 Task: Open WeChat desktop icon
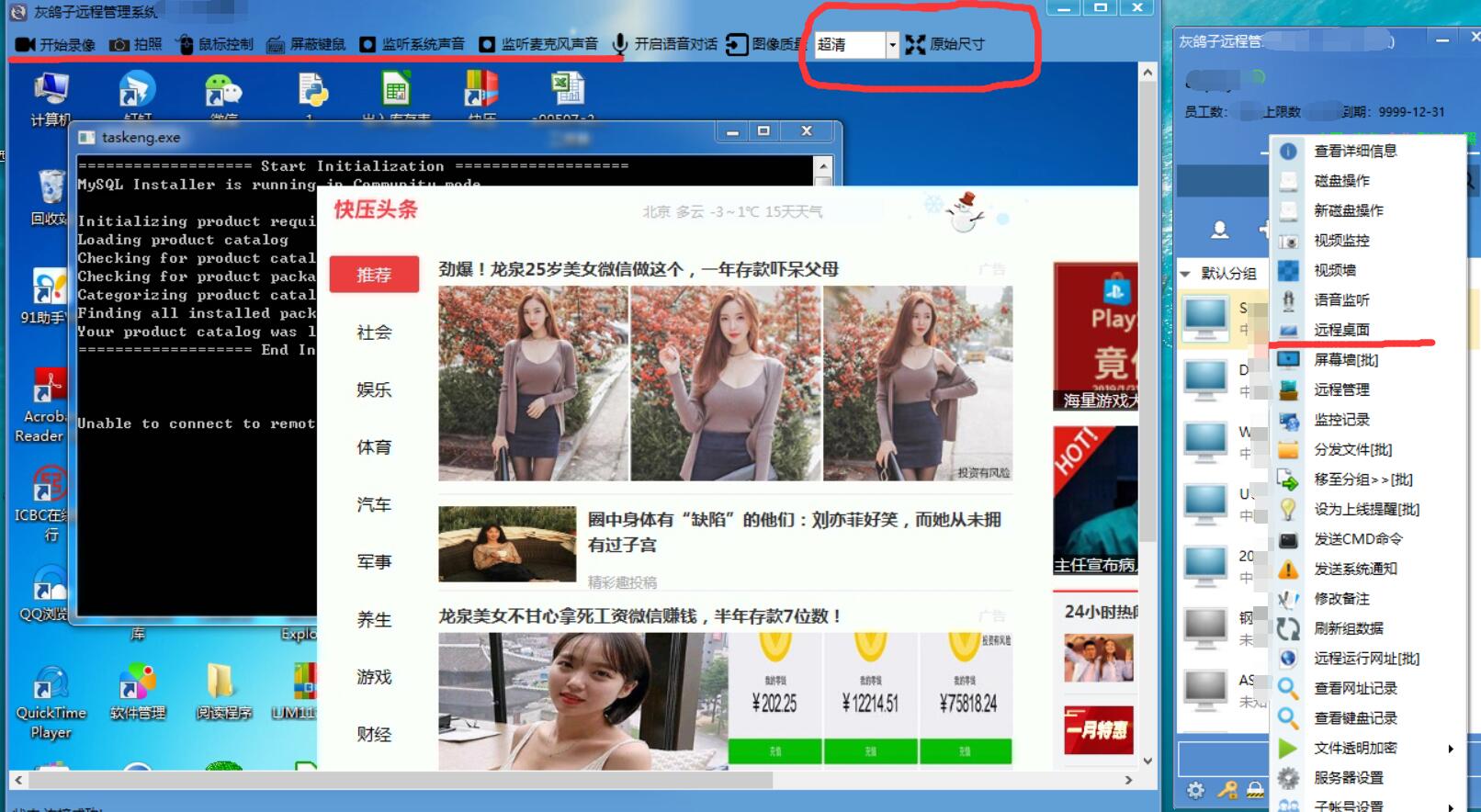pyautogui.click(x=223, y=97)
